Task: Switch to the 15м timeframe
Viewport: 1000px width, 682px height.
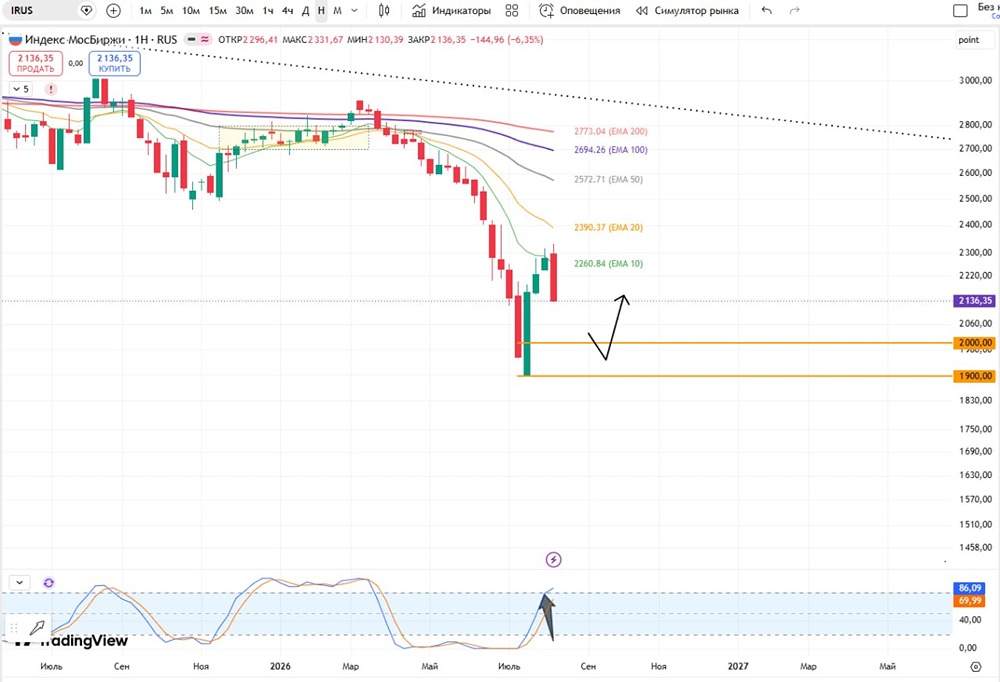Action: click(x=217, y=11)
